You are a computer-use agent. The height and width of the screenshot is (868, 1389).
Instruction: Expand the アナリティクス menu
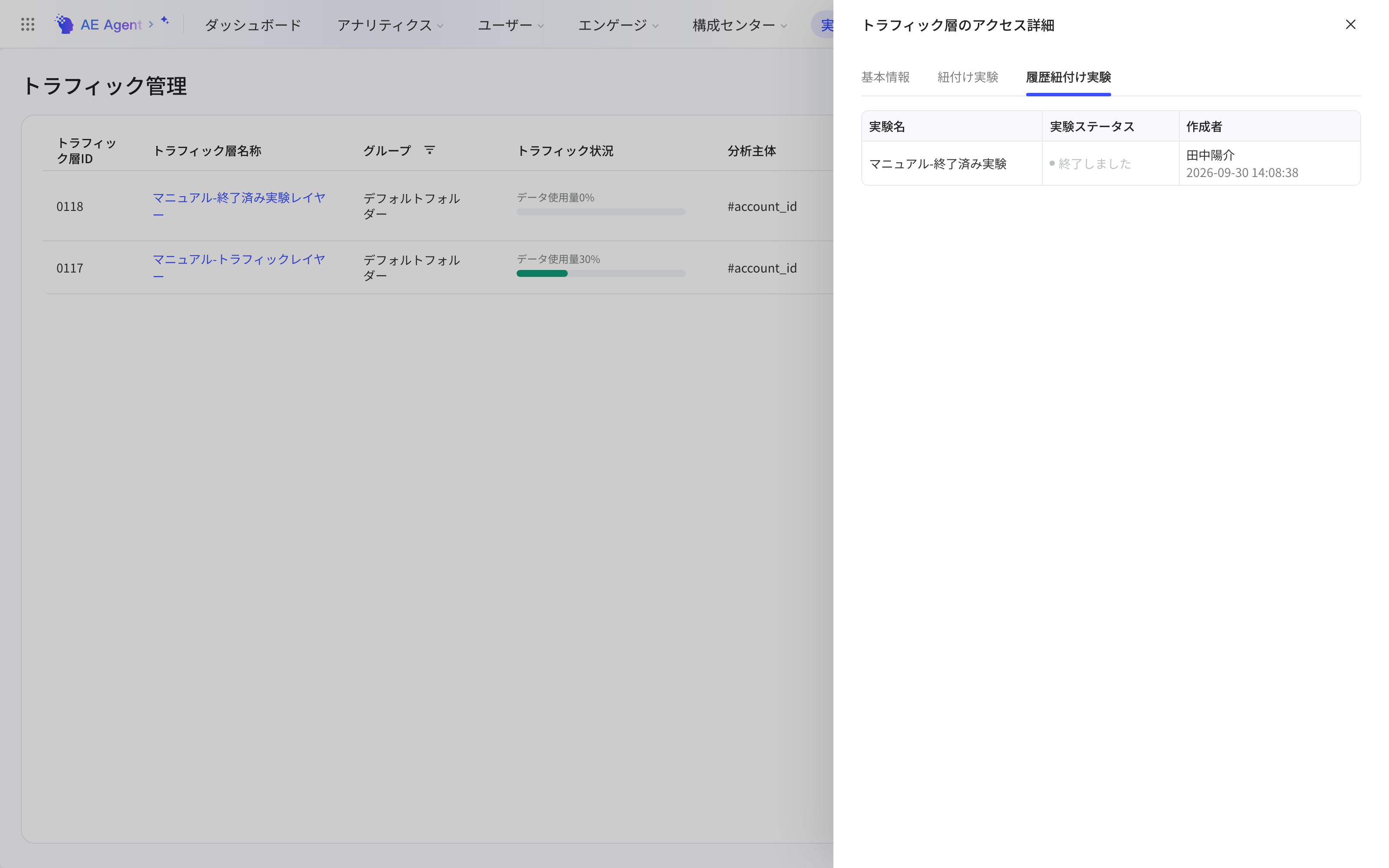point(390,25)
